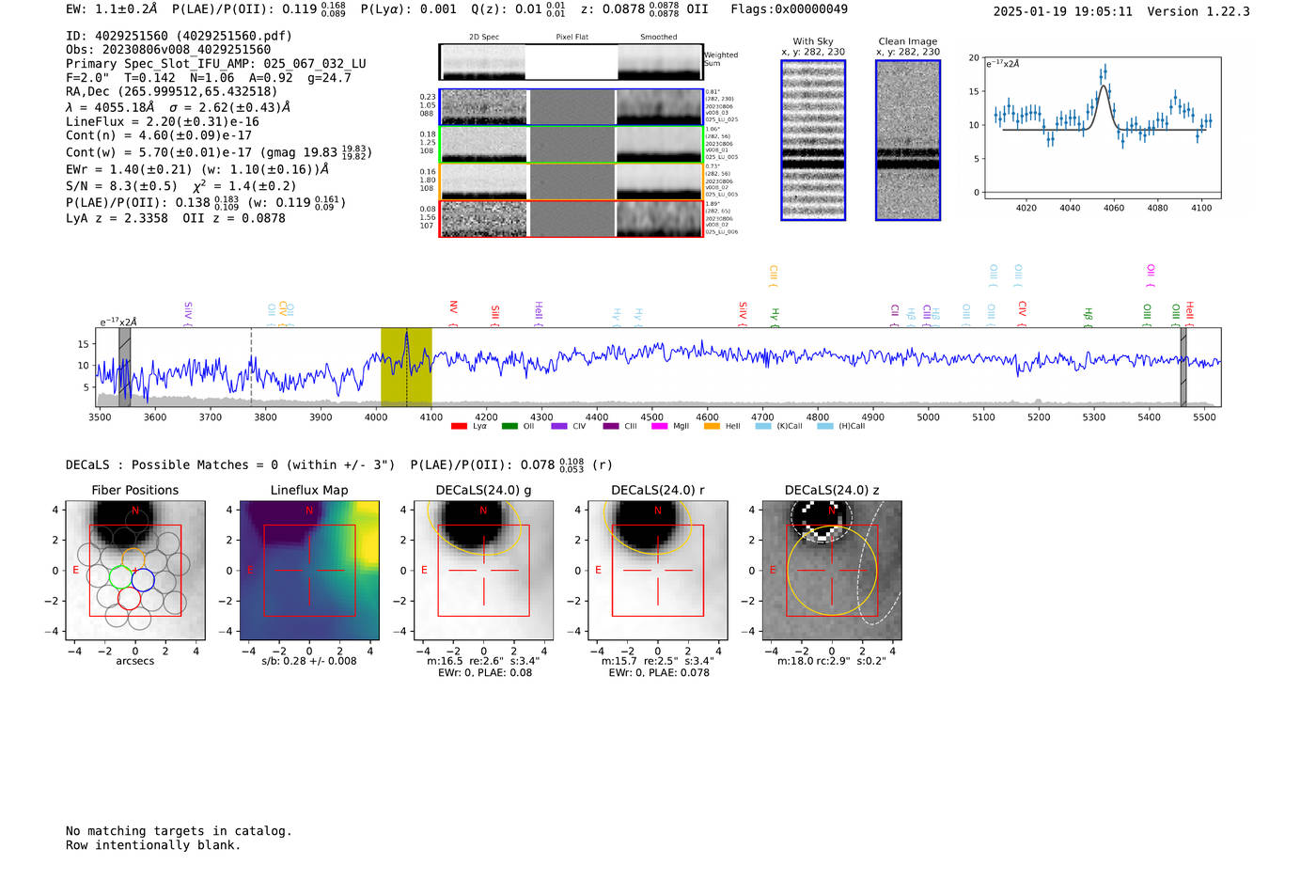Viewport: 1316px width, 896px height.
Task: Open the Fiber Positions panel
Action: point(135,571)
